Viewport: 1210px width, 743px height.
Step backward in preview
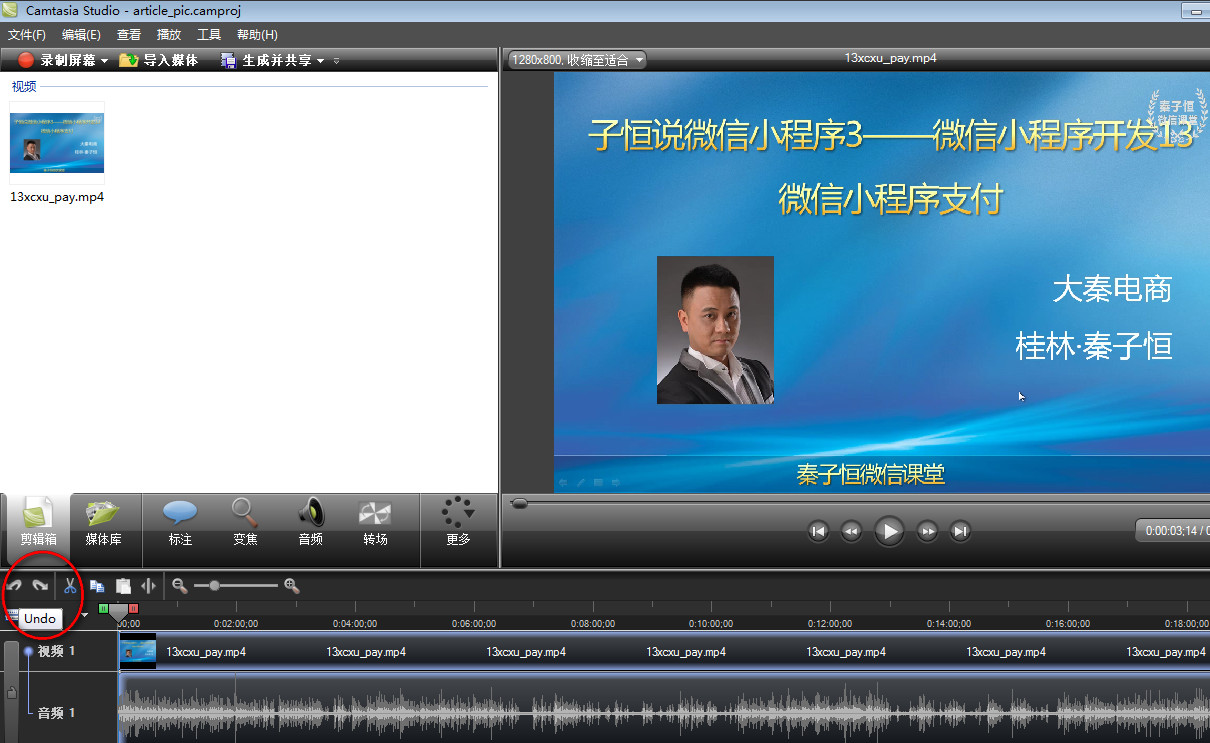coord(851,531)
